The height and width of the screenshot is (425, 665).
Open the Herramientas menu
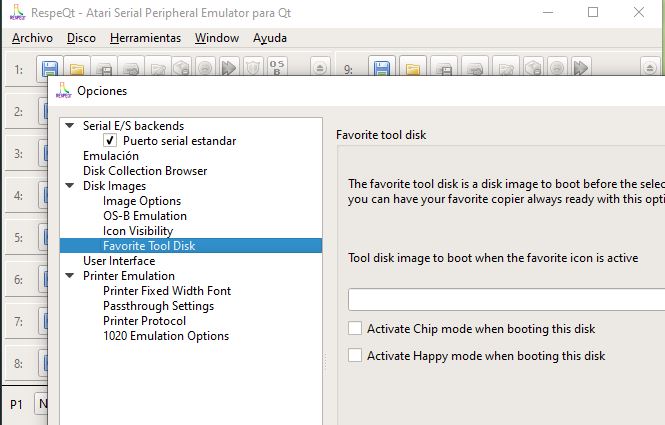145,38
